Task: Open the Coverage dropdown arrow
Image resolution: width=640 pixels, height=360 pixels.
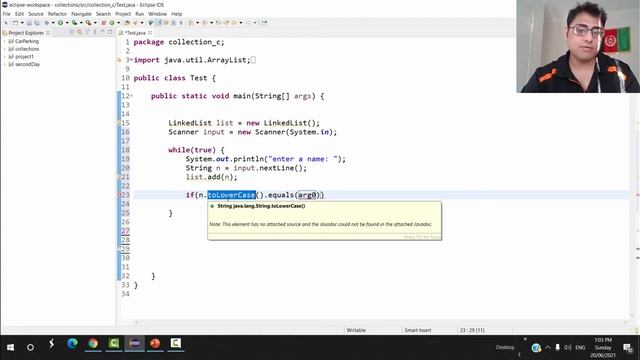Action: tap(81, 23)
